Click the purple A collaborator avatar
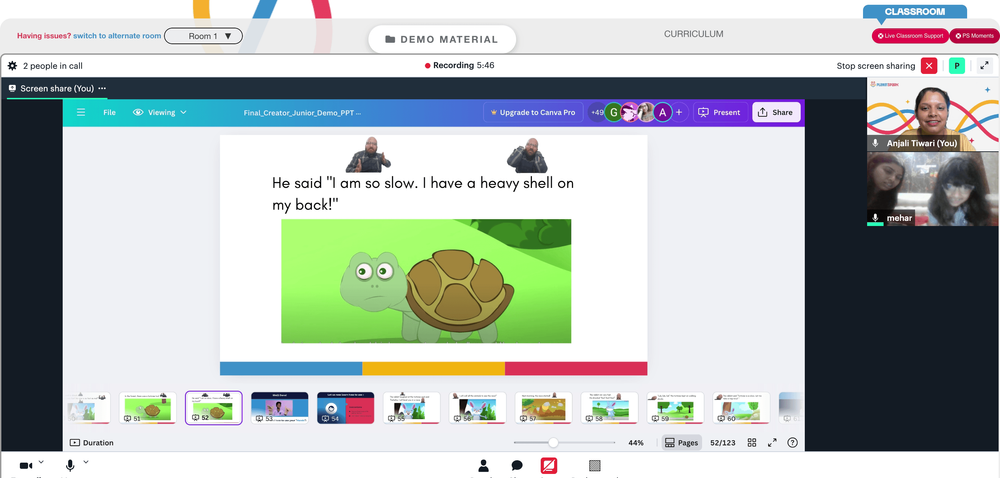This screenshot has width=1000, height=478. pyautogui.click(x=663, y=112)
